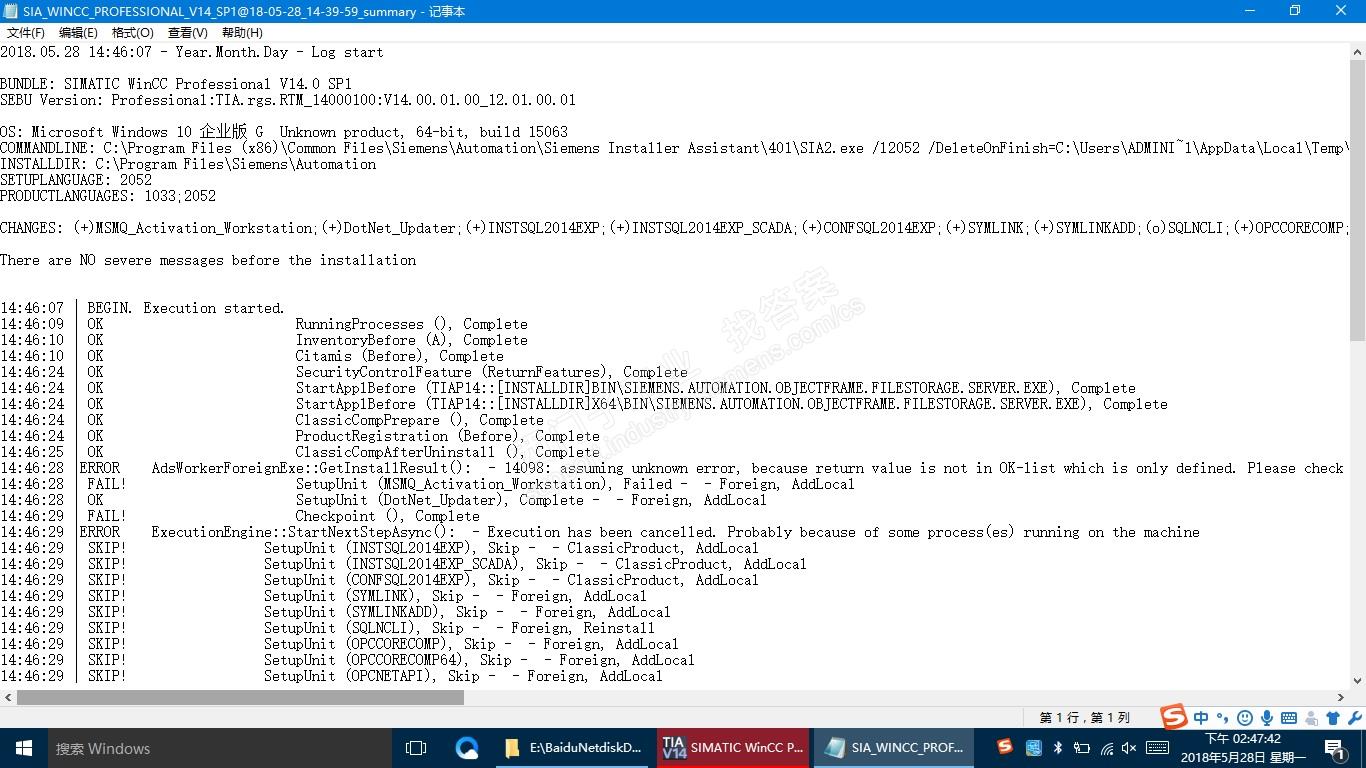Screen dimensions: 1366x768
Task: Click the 'There are NO severe messages' line
Action: [x=208, y=260]
